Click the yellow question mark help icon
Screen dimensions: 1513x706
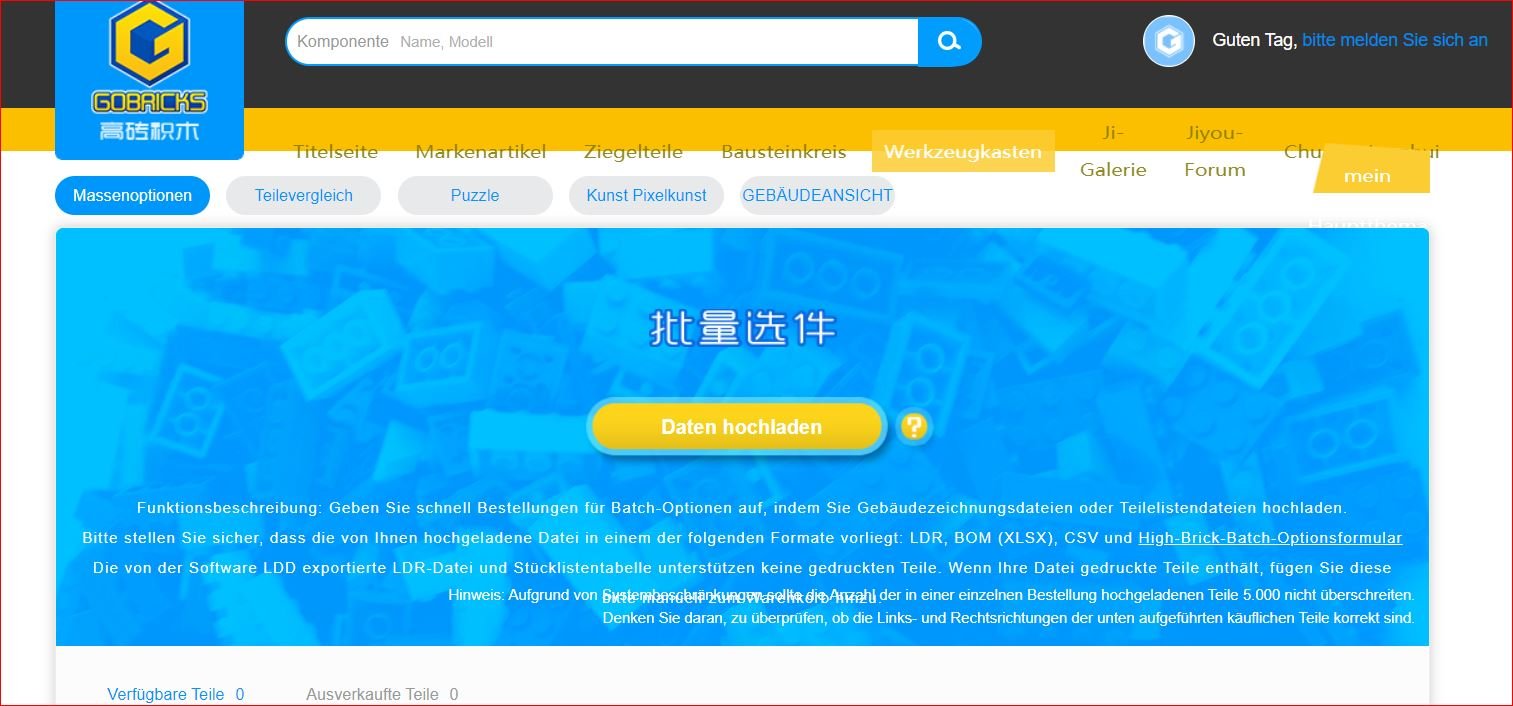tap(913, 427)
